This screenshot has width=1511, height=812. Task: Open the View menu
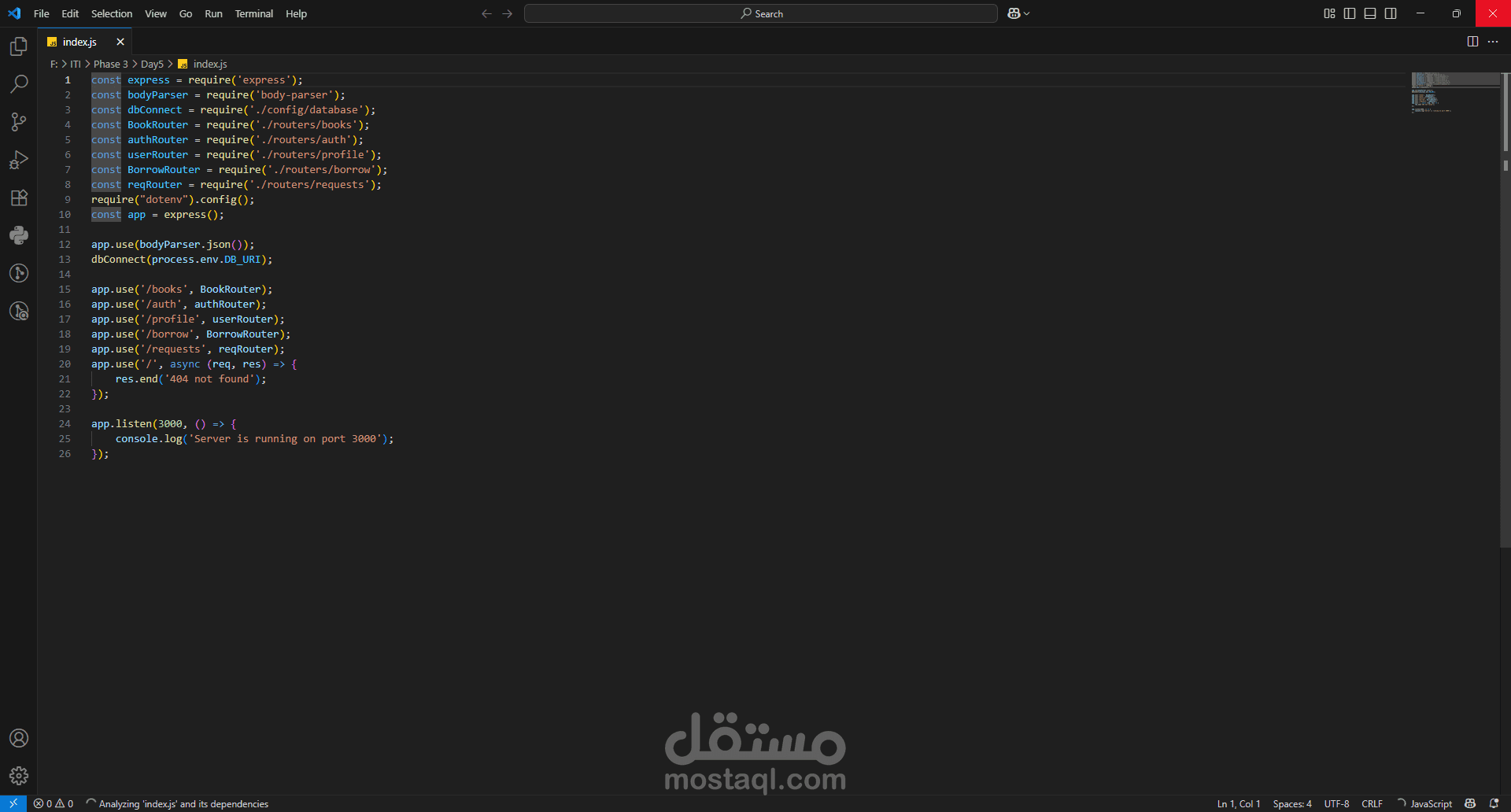(156, 13)
